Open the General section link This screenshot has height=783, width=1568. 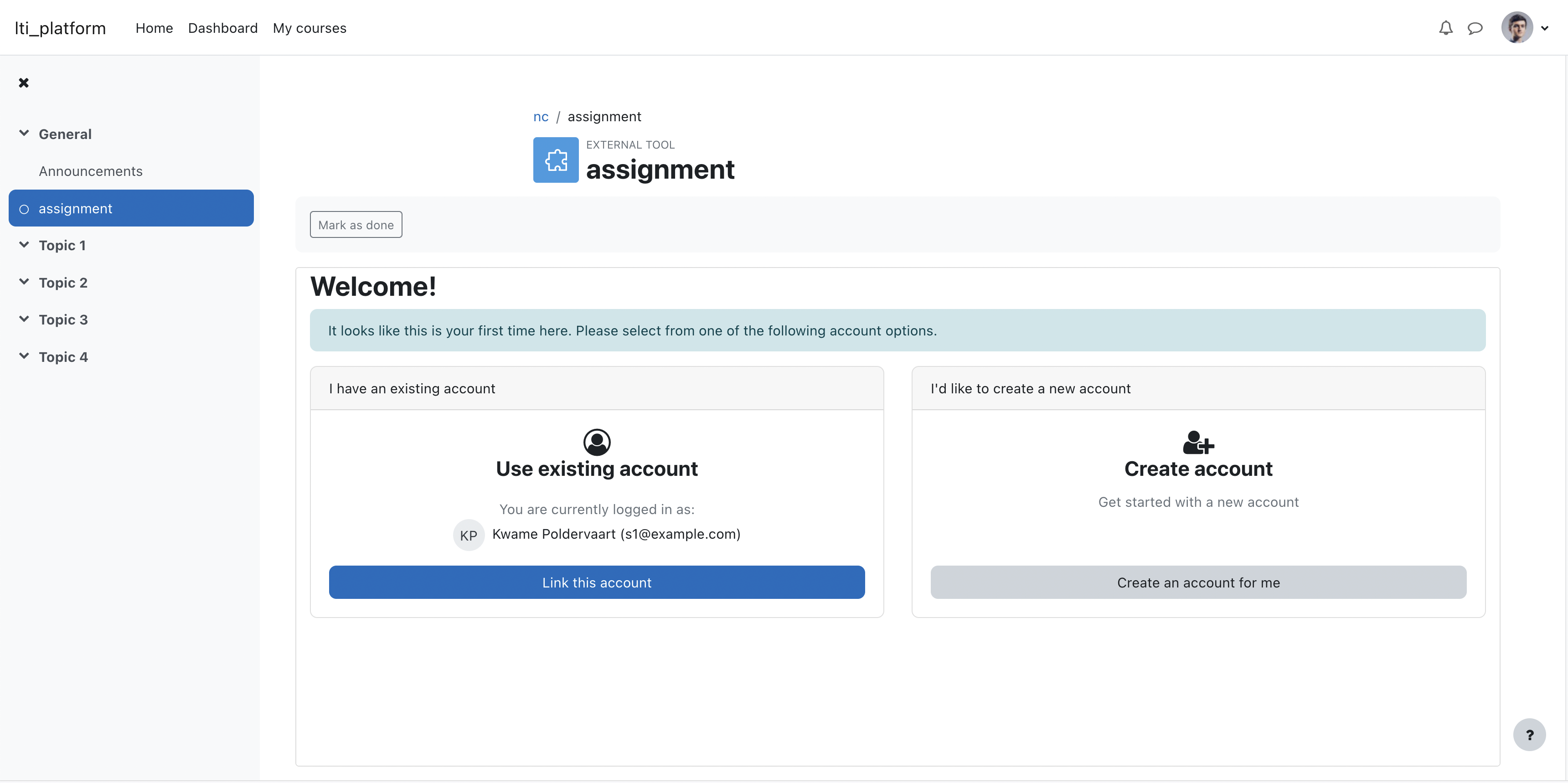65,134
